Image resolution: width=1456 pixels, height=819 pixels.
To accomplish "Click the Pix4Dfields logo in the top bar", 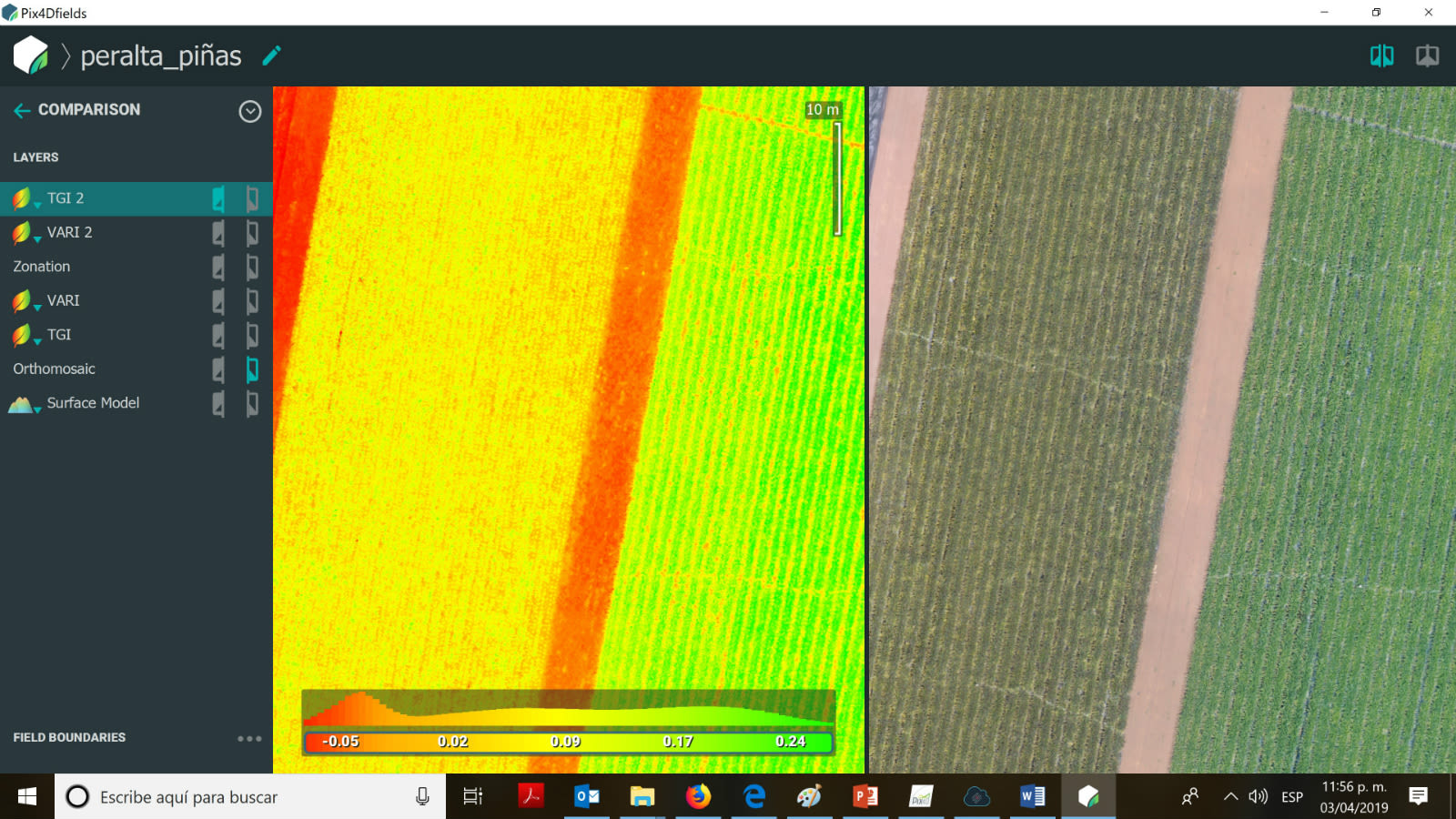I will click(32, 55).
